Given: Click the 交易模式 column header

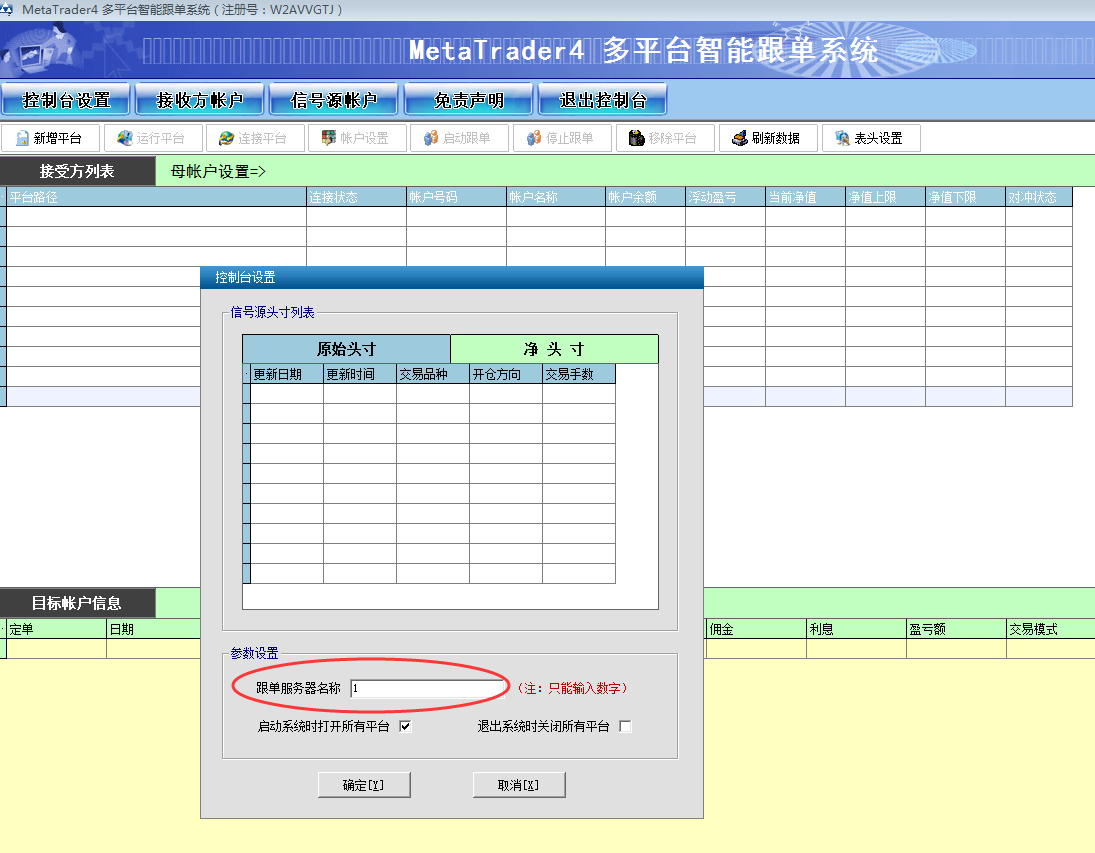Looking at the screenshot, I should click(x=1051, y=629).
